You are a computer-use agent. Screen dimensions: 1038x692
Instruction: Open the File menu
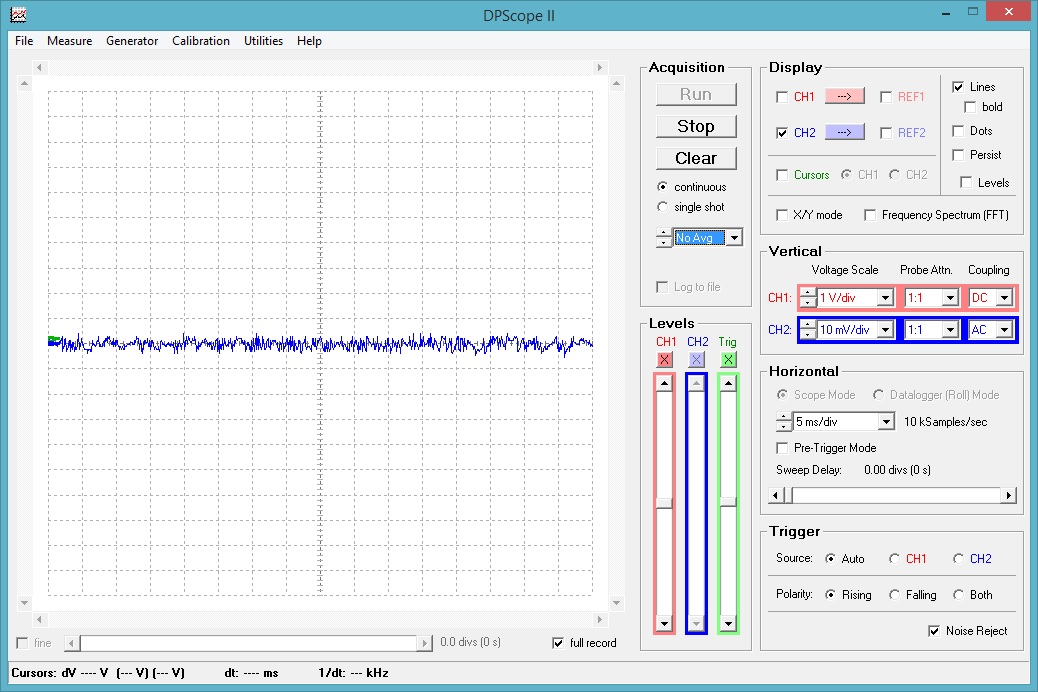(24, 41)
